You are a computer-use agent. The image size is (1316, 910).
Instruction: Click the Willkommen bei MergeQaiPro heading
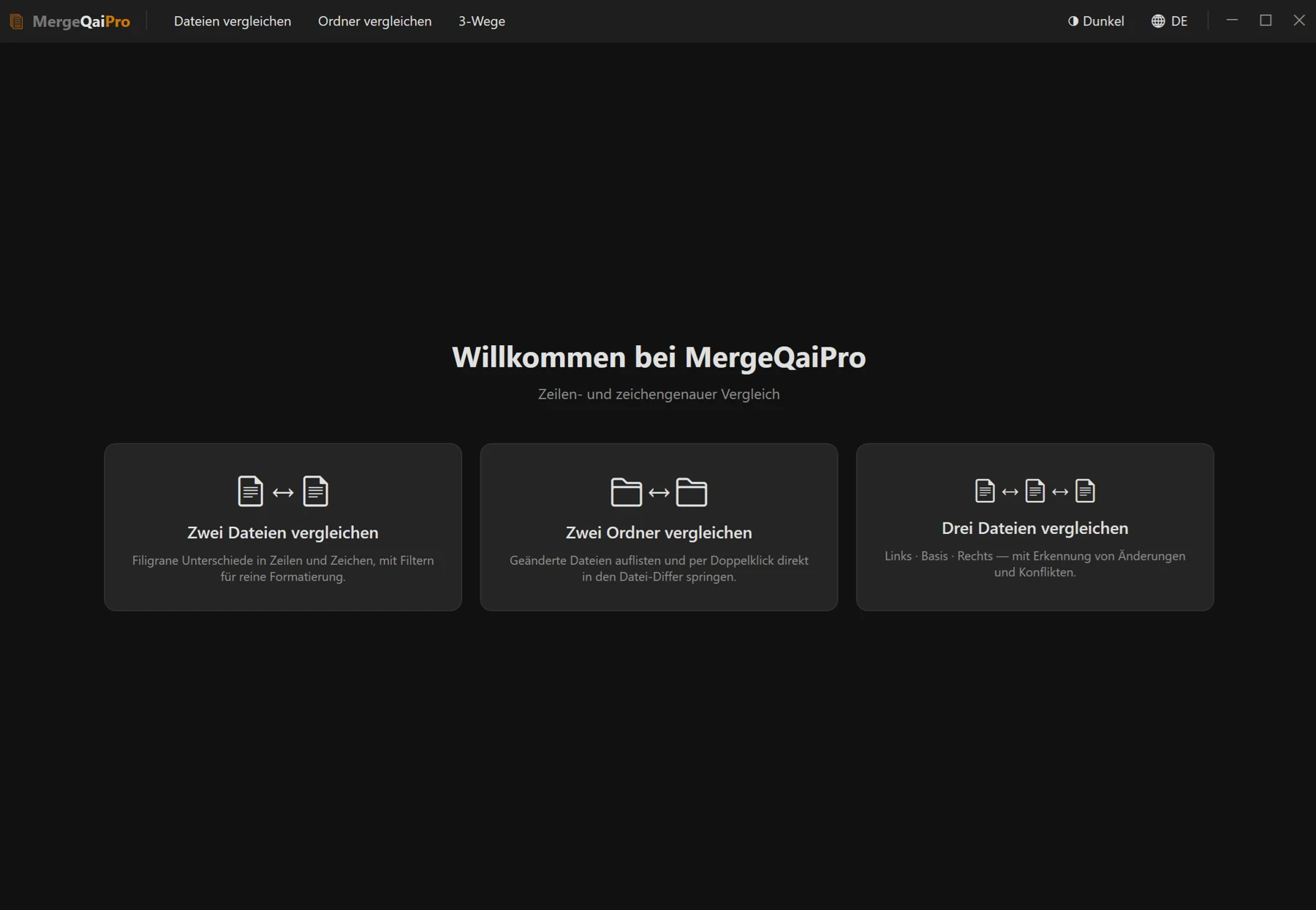pos(659,357)
